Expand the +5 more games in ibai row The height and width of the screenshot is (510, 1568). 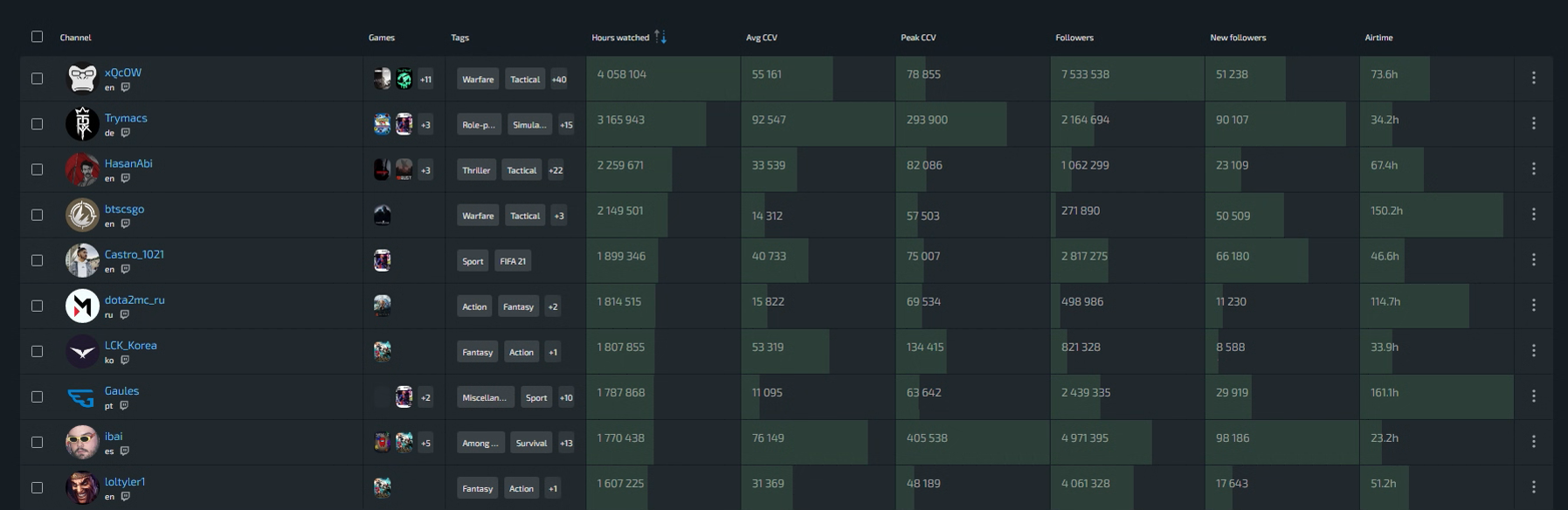pos(425,442)
